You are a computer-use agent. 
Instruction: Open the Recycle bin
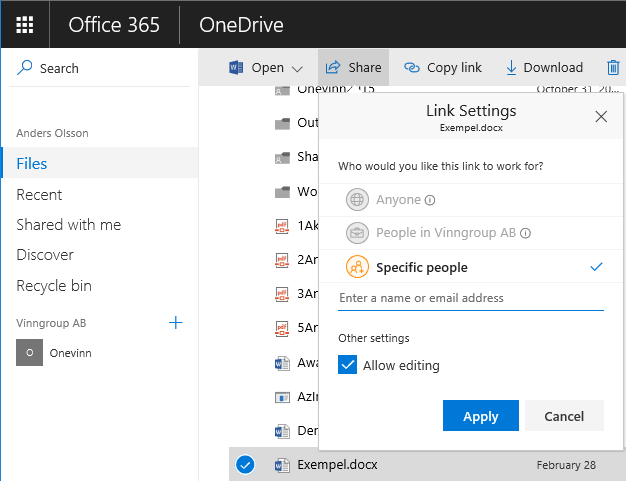pos(54,286)
